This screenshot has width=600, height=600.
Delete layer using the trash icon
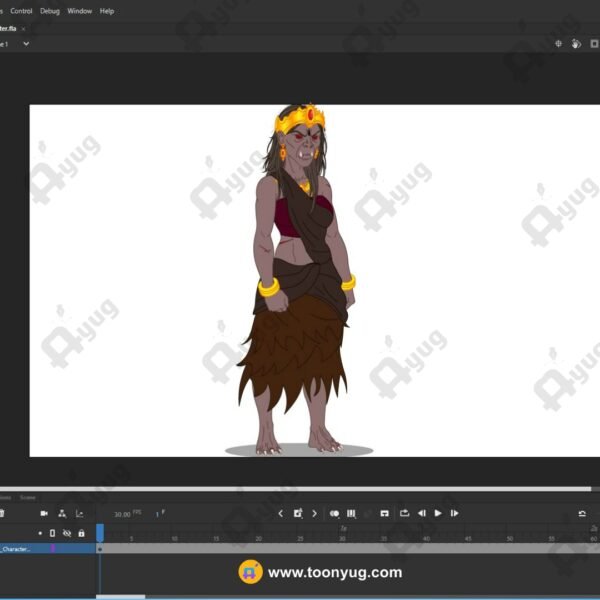[x=2, y=514]
